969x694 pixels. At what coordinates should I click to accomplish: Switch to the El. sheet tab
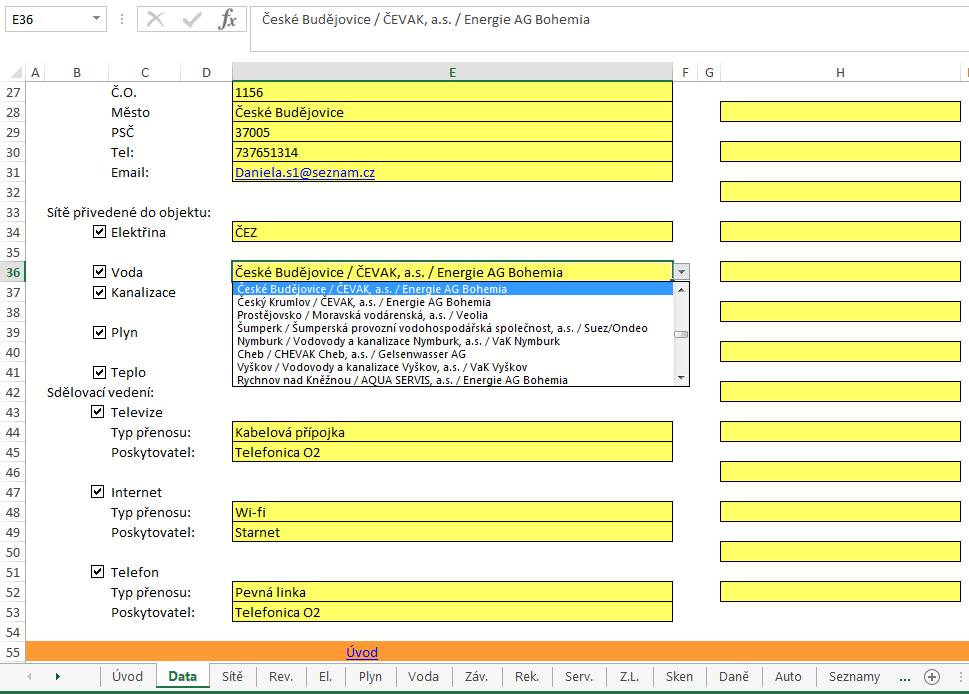tap(326, 677)
